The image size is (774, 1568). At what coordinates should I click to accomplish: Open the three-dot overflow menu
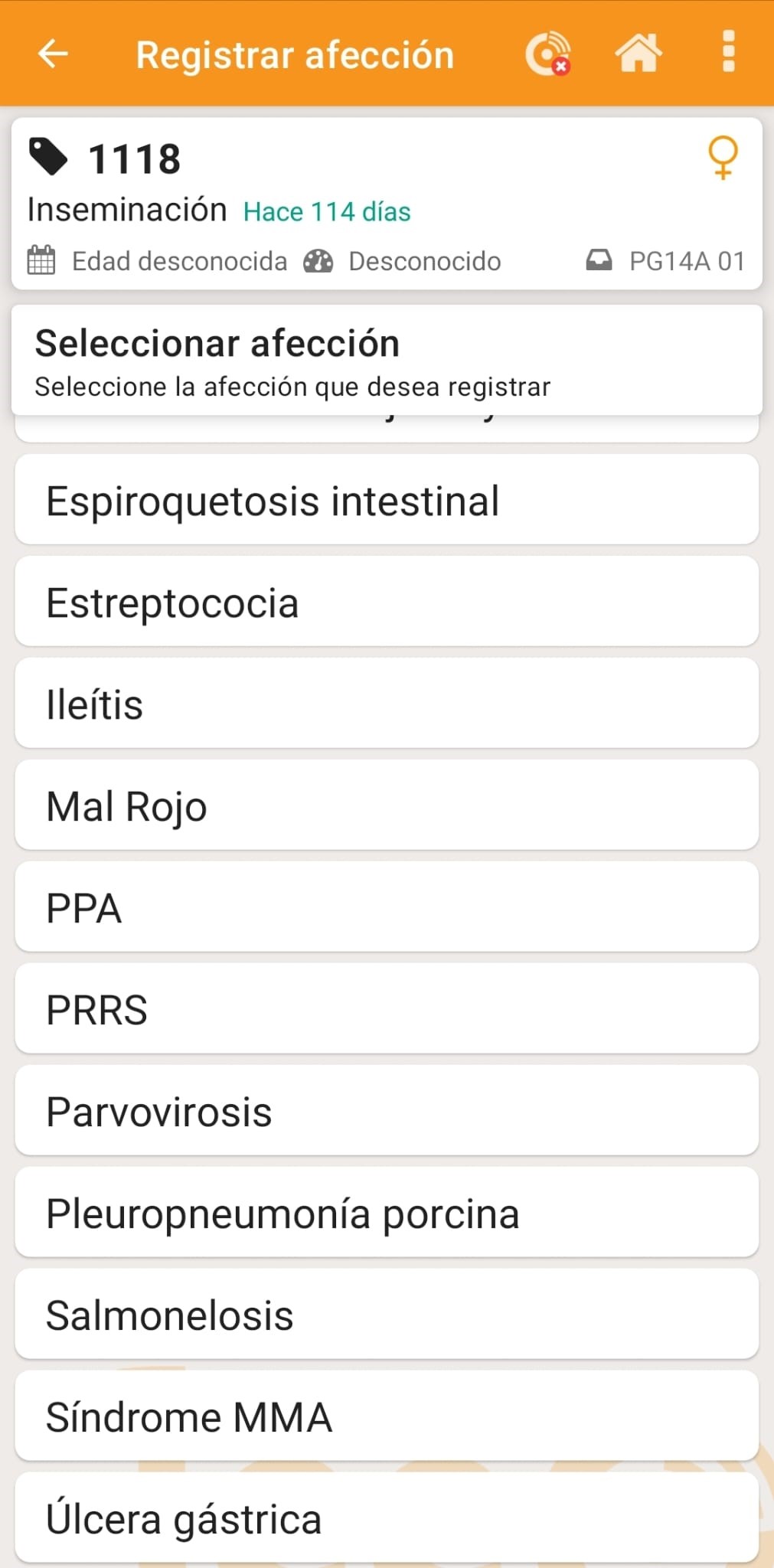[728, 52]
